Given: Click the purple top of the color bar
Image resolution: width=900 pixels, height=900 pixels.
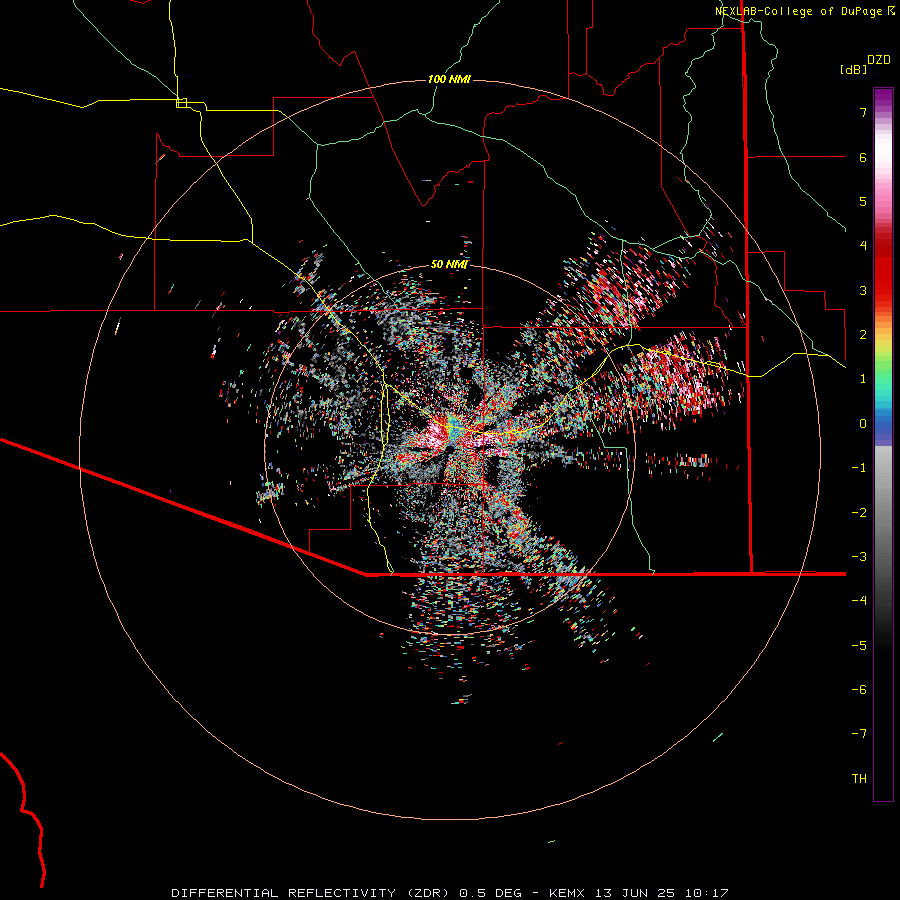Looking at the screenshot, I should (x=883, y=95).
